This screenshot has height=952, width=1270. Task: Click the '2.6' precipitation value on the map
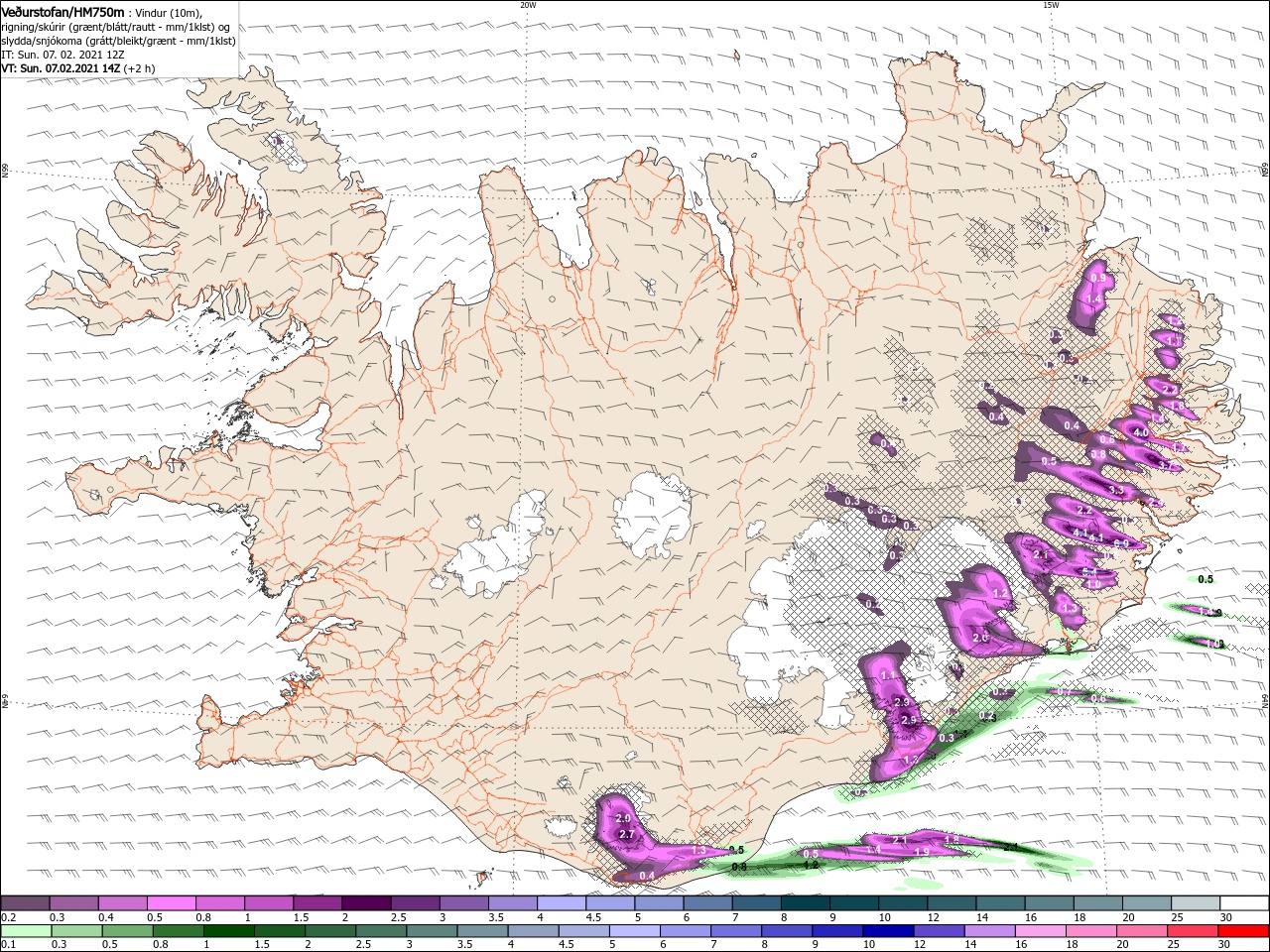980,637
